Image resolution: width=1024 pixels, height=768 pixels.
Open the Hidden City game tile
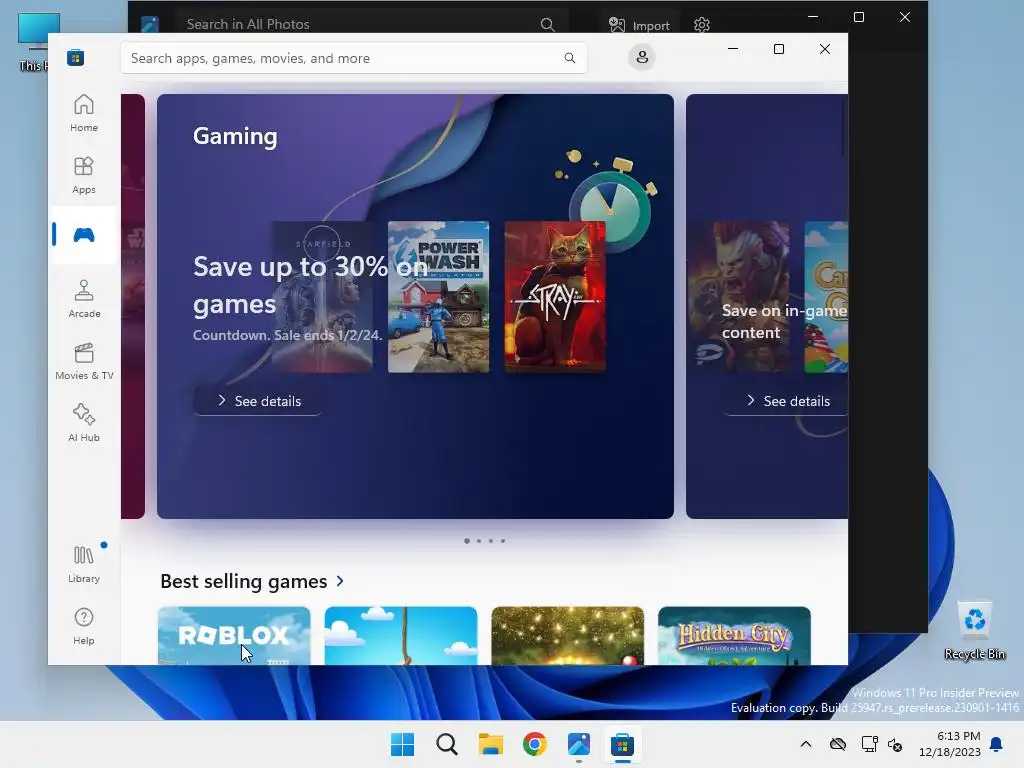734,636
